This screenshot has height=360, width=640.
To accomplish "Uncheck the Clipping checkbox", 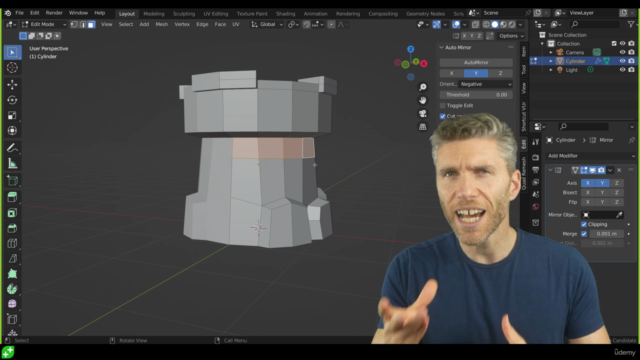I will pyautogui.click(x=584, y=224).
